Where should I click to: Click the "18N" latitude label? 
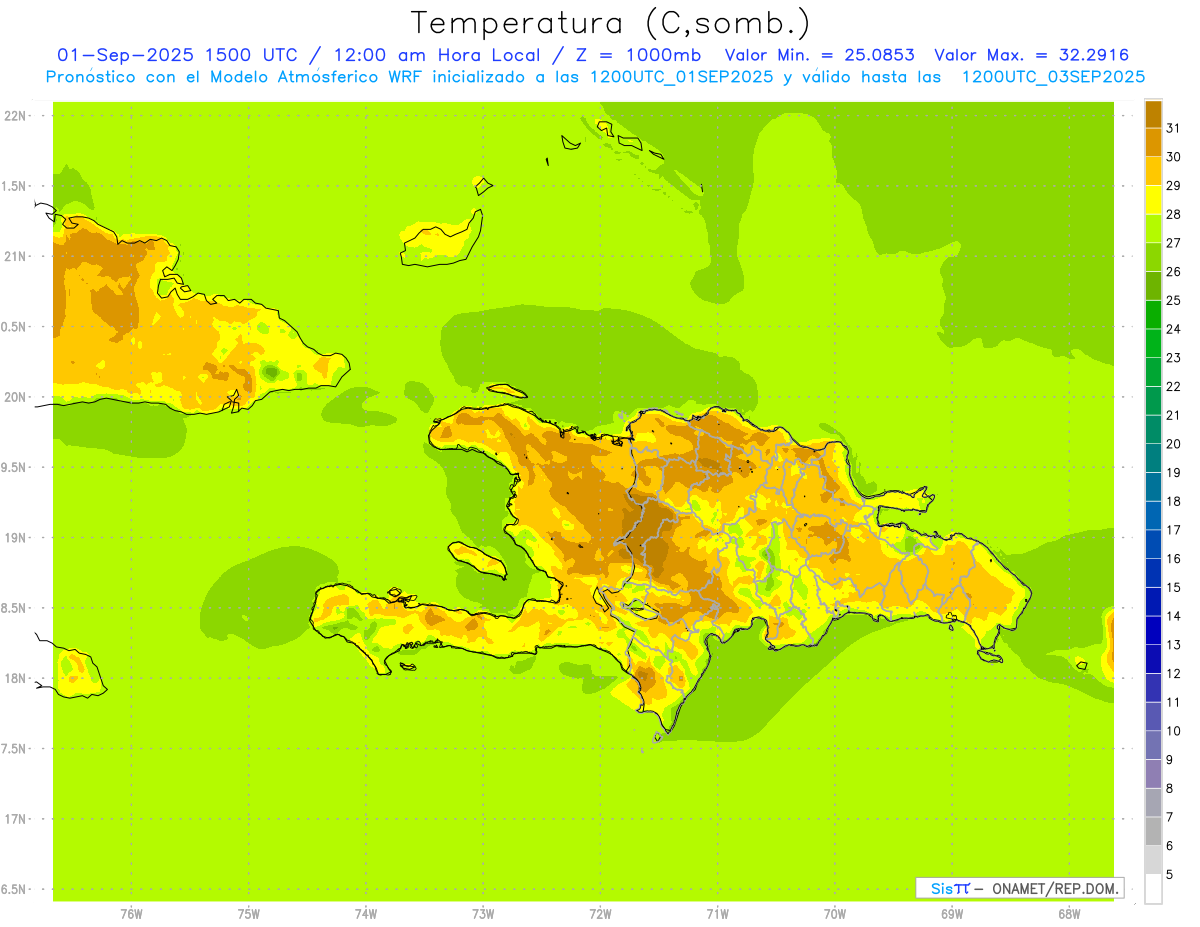(17, 679)
